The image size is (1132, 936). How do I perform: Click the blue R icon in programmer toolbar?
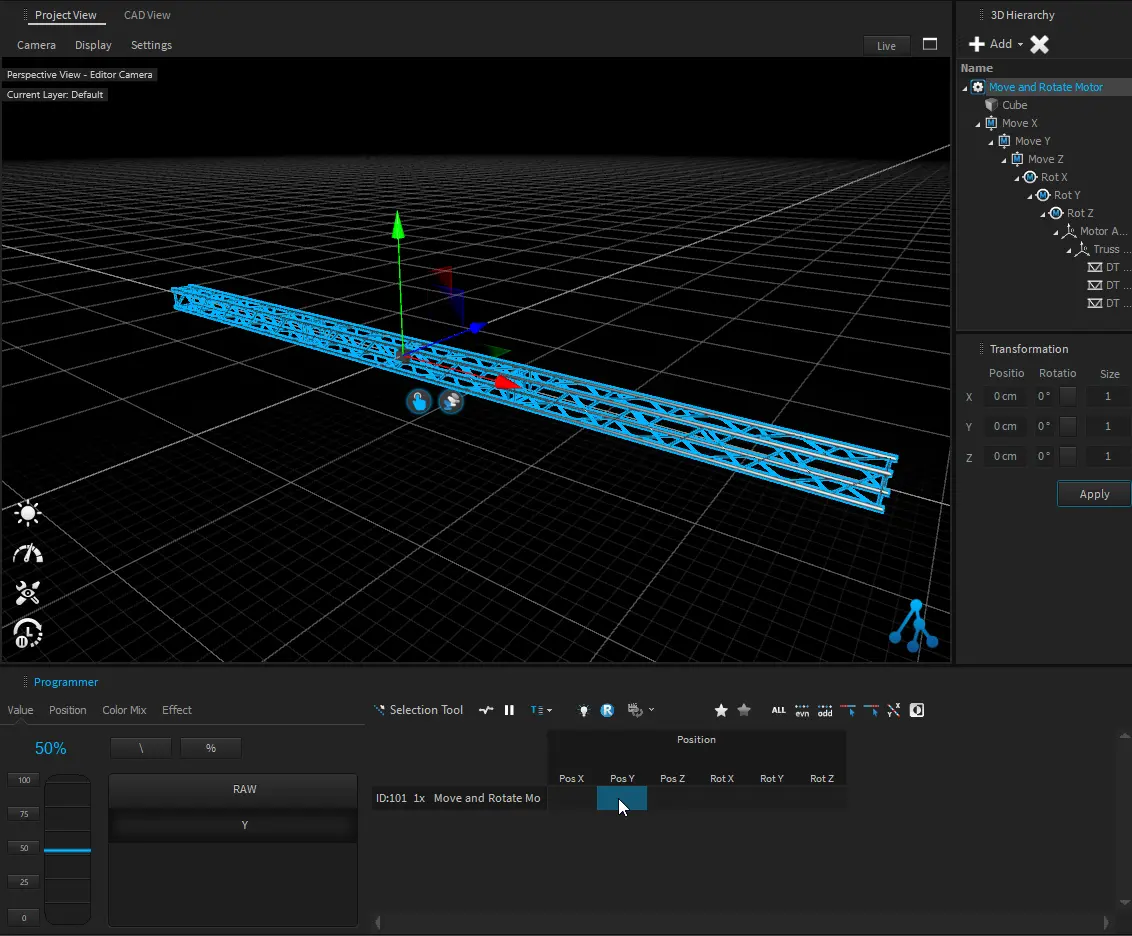pyautogui.click(x=607, y=710)
